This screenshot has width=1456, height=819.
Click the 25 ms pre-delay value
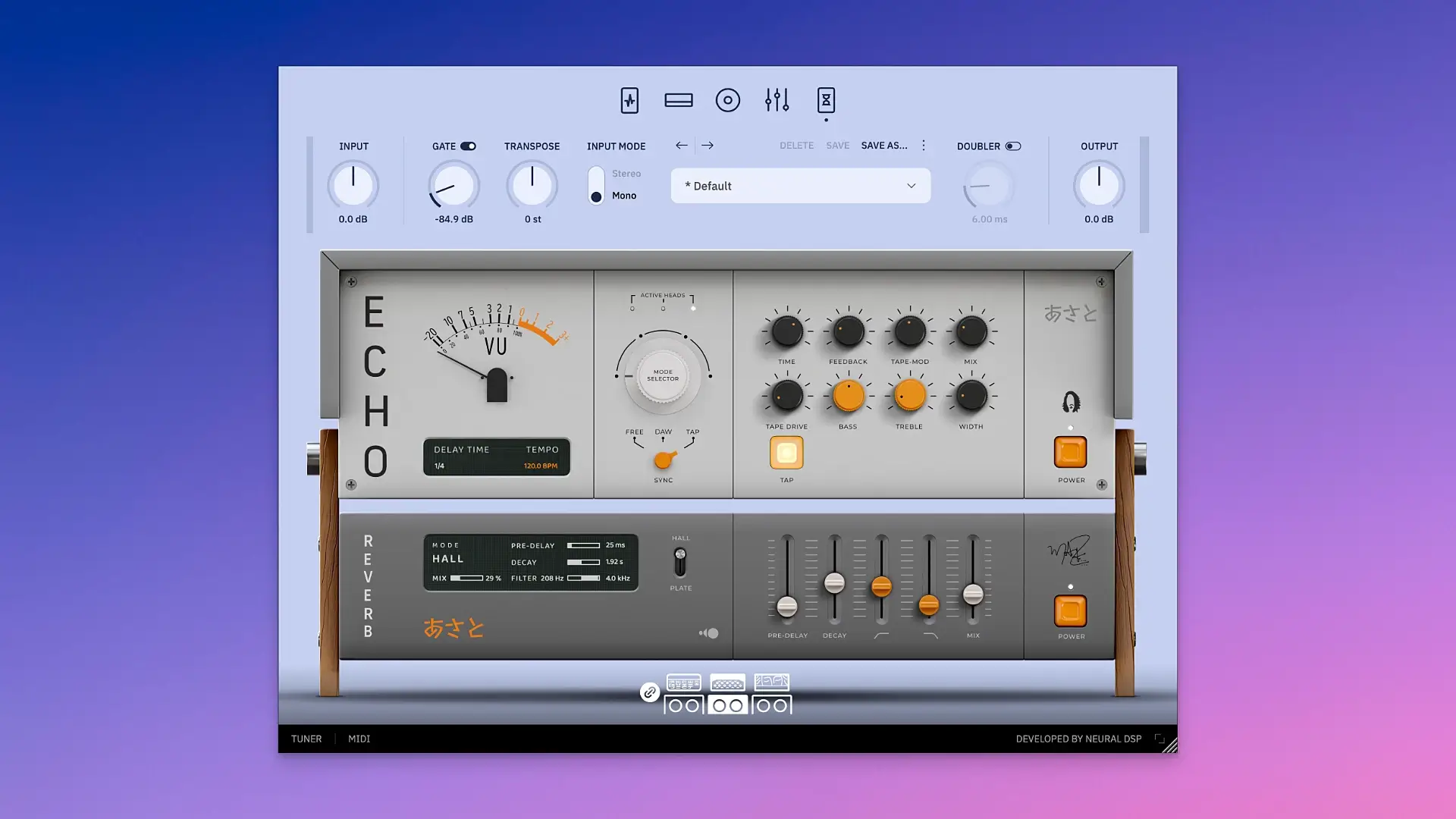click(x=615, y=545)
